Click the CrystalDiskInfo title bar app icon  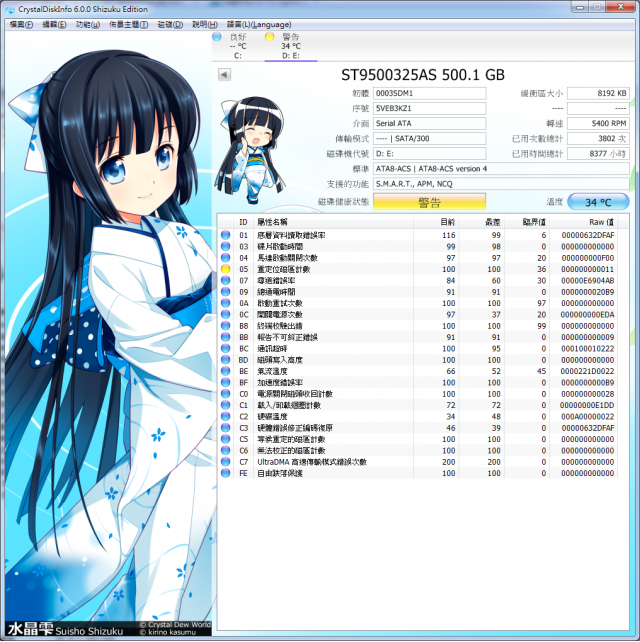(9, 9)
